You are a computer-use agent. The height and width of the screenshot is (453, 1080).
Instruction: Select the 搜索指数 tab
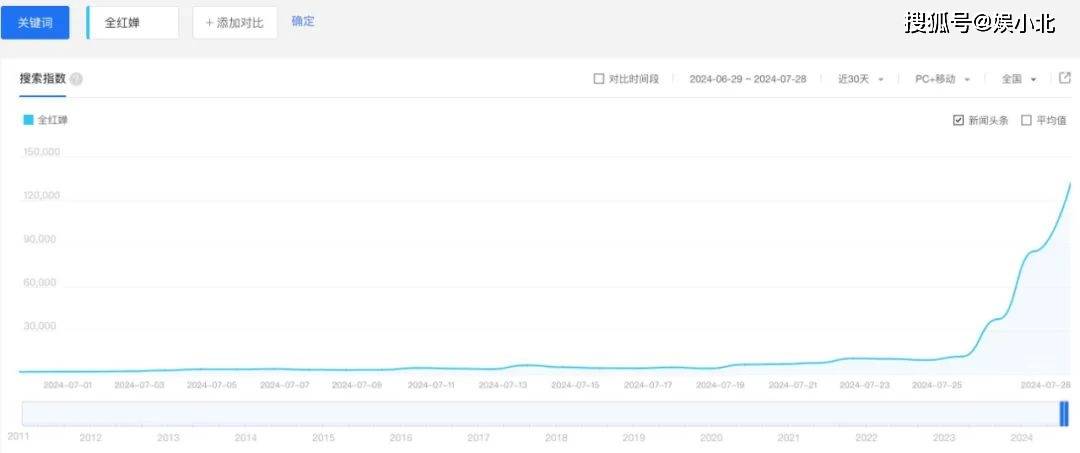(x=42, y=78)
